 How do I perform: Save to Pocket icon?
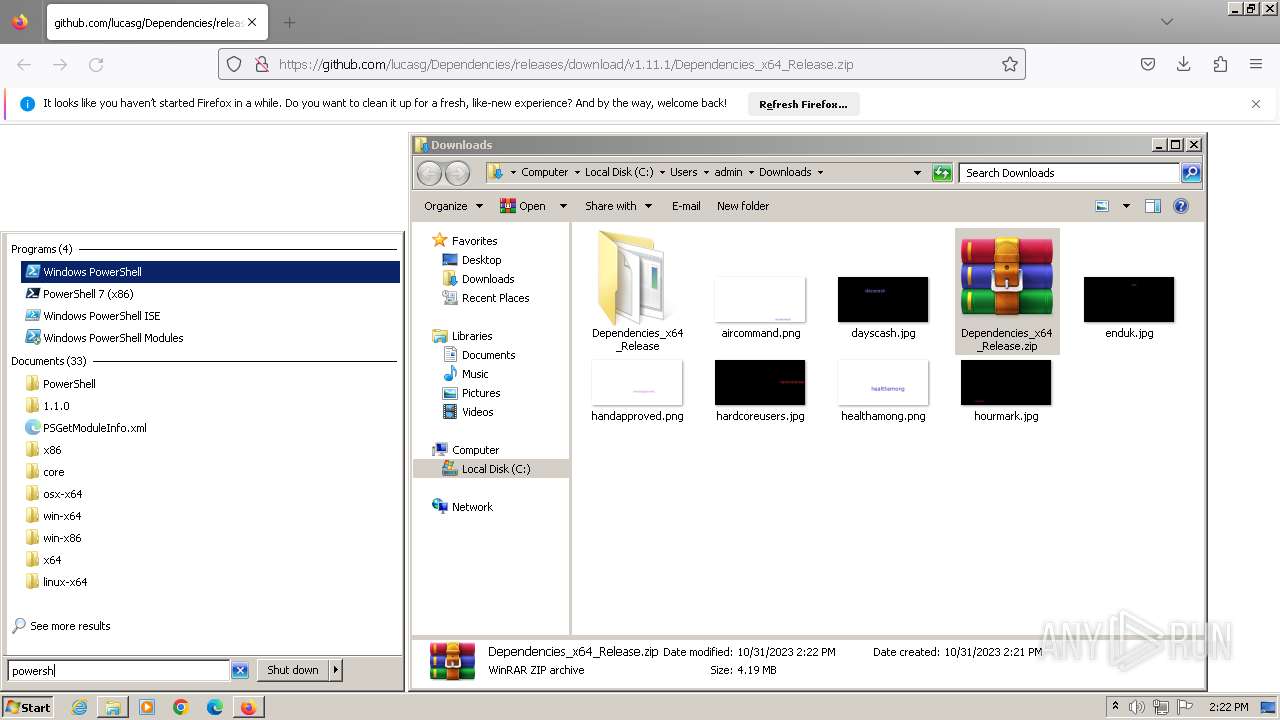tap(1148, 64)
